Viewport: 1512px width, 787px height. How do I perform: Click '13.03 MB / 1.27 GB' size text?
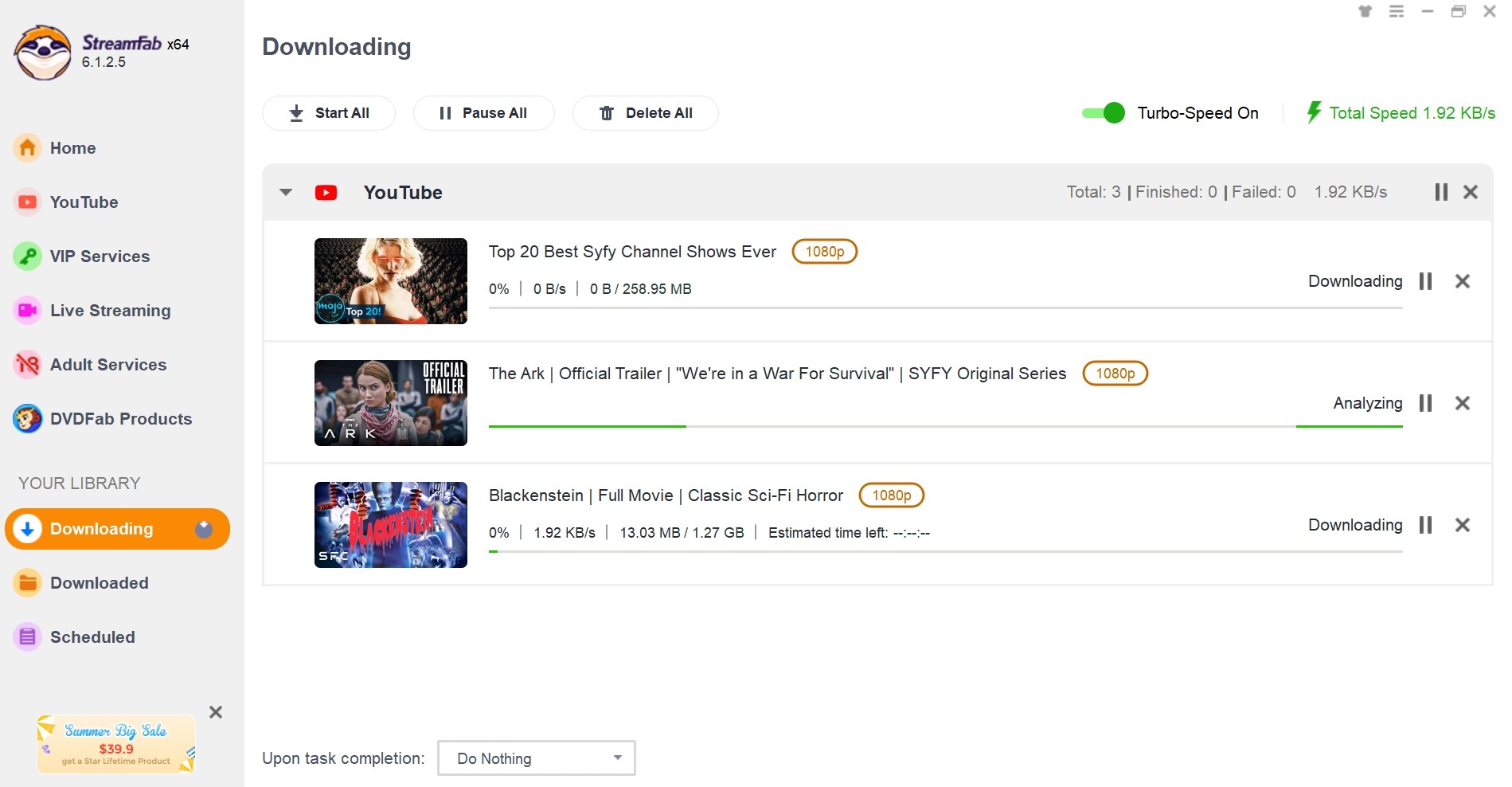click(x=682, y=533)
